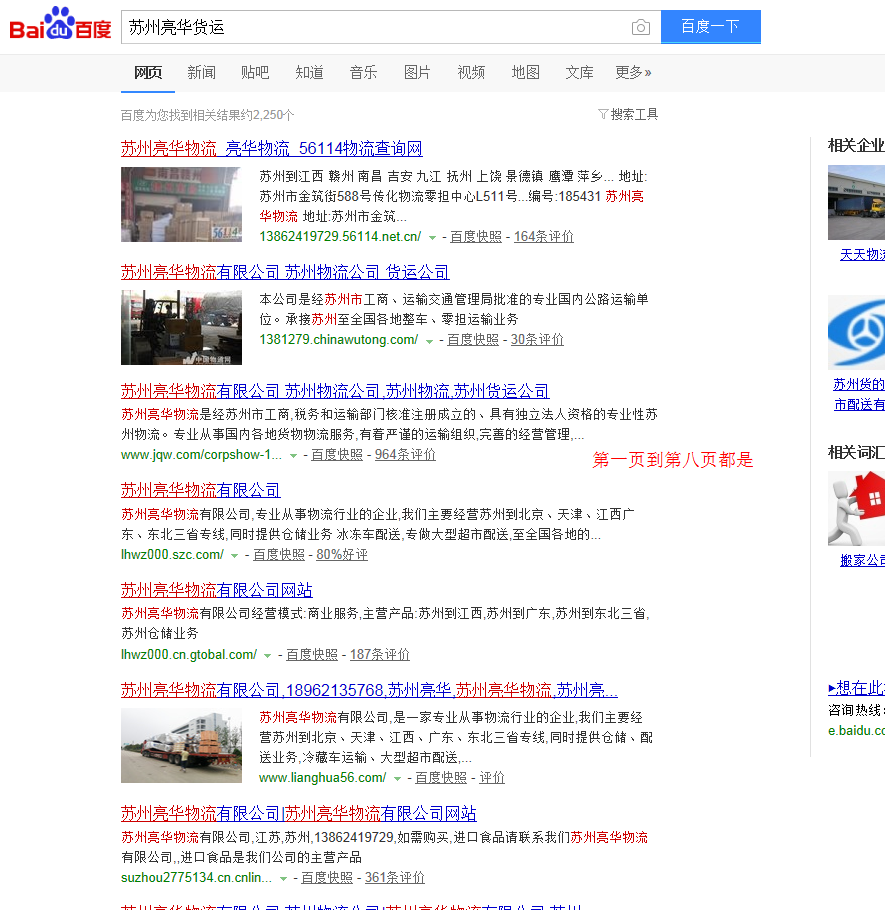The height and width of the screenshot is (910, 885).
Task: Expand arrow next to suzhou2775134.cn.cnlin...
Action: 283,879
